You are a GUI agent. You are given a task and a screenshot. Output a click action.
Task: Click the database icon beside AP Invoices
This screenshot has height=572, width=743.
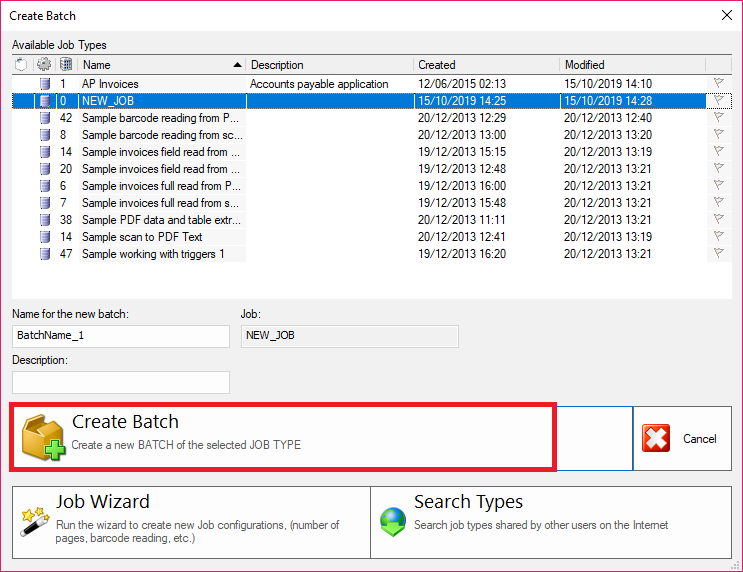coord(45,84)
